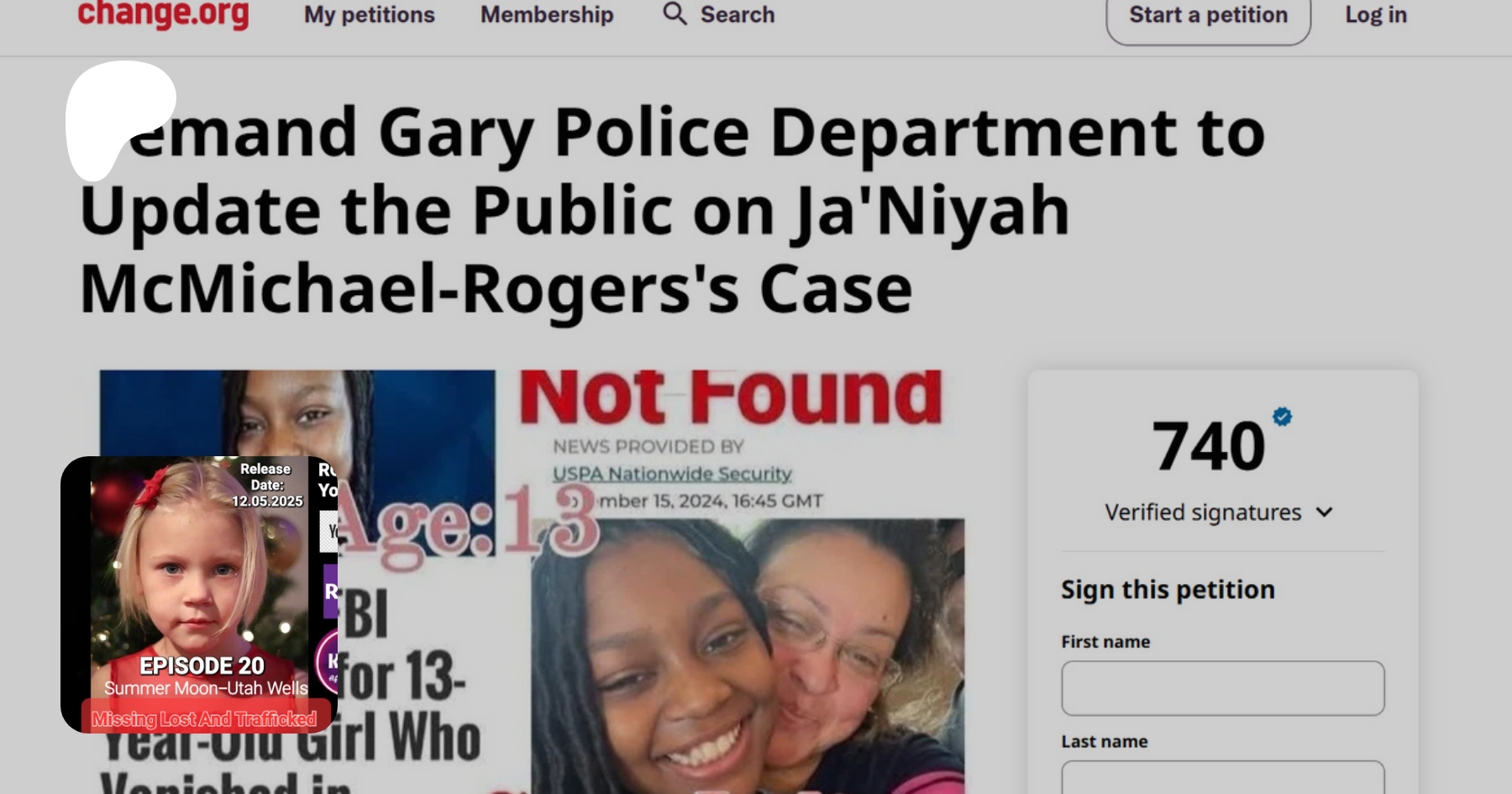This screenshot has height=794, width=1512.
Task: Click the Sign this petition heading
Action: pos(1168,590)
